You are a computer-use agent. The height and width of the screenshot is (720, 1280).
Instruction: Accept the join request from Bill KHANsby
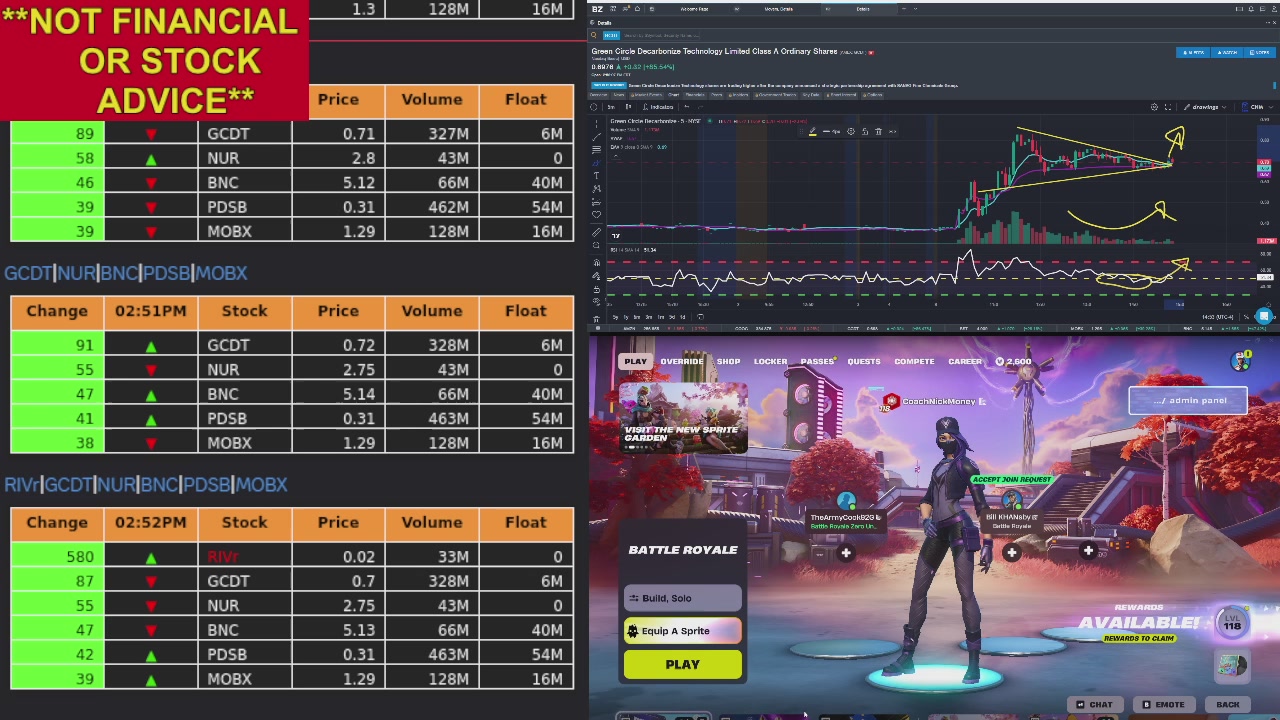pyautogui.click(x=1012, y=480)
